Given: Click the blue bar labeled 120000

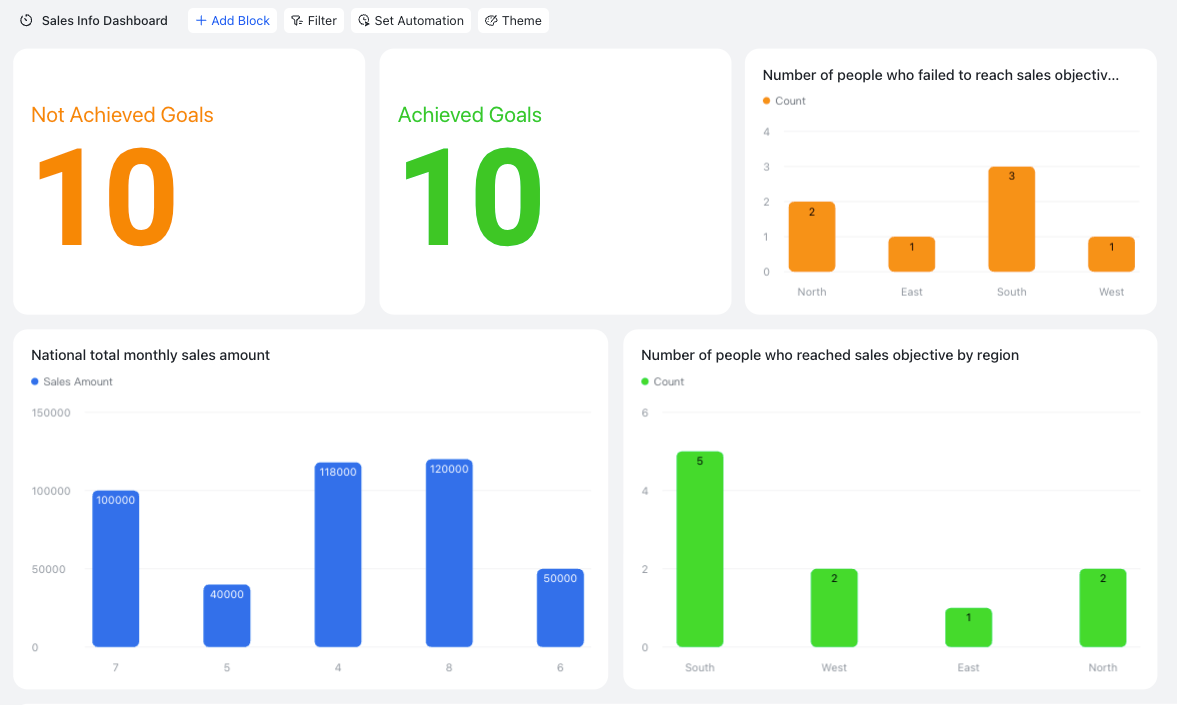Looking at the screenshot, I should click(449, 553).
